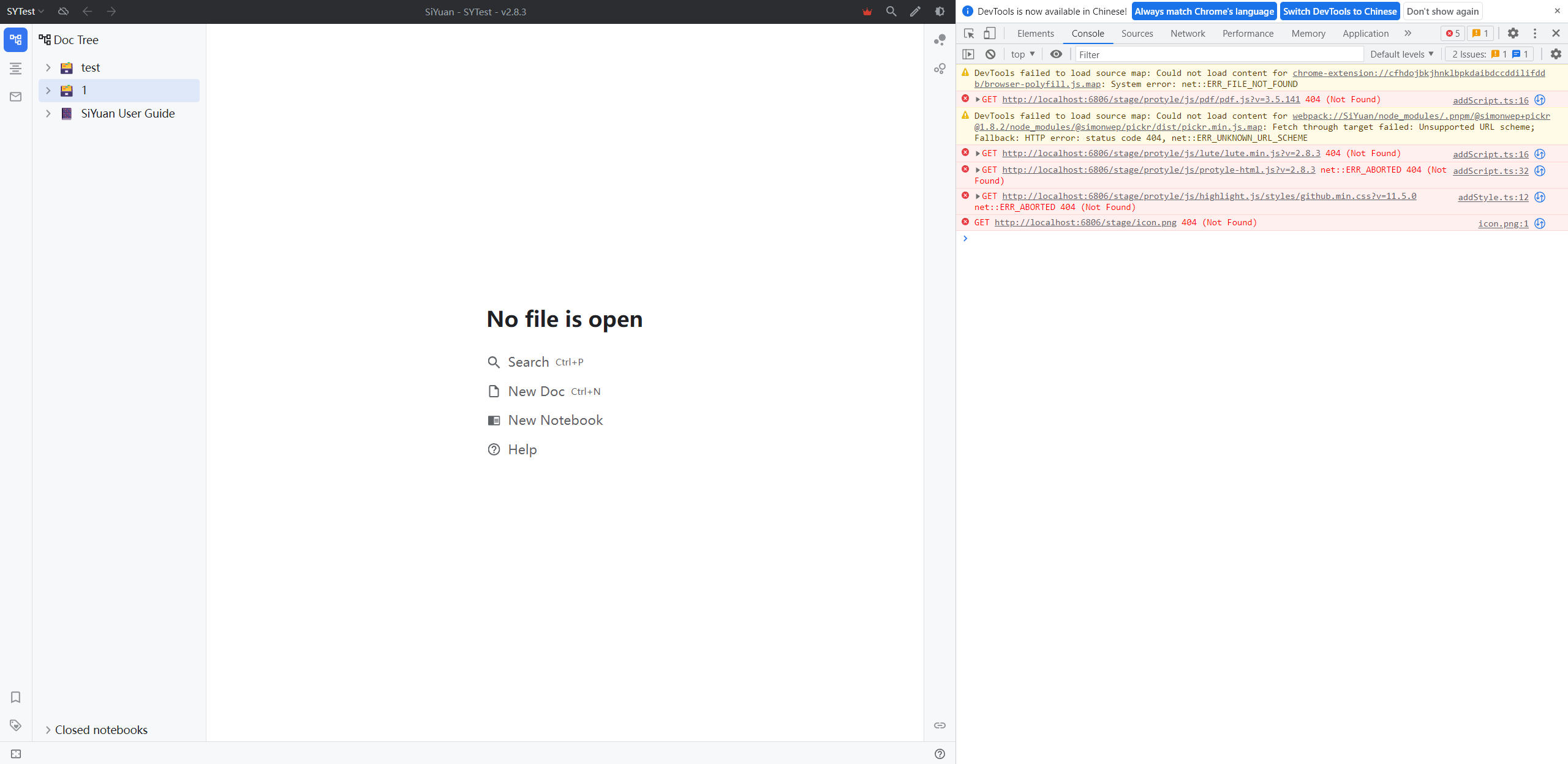
Task: Open the Bookmarks panel in bottom-left dock
Action: pyautogui.click(x=15, y=697)
